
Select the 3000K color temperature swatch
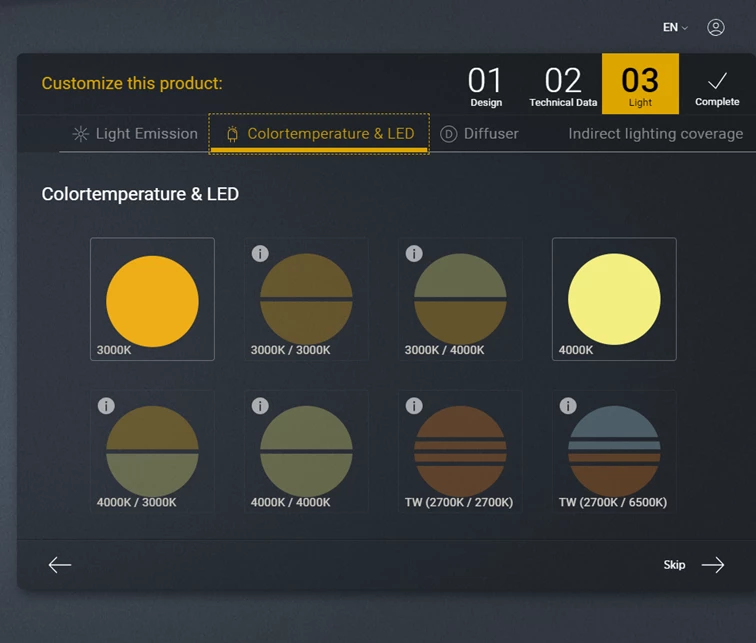[152, 300]
